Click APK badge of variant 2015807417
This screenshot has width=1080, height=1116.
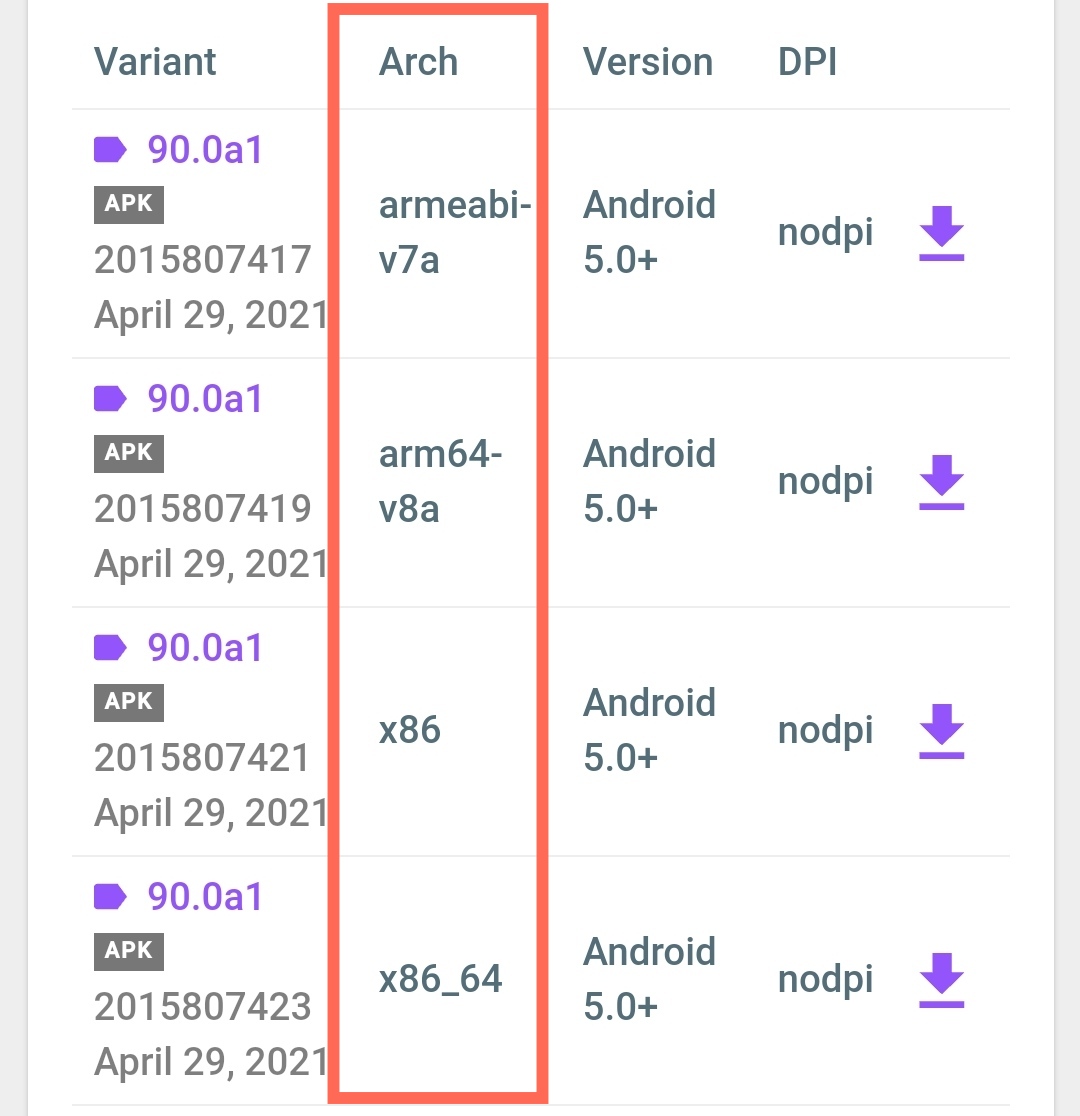coord(129,205)
